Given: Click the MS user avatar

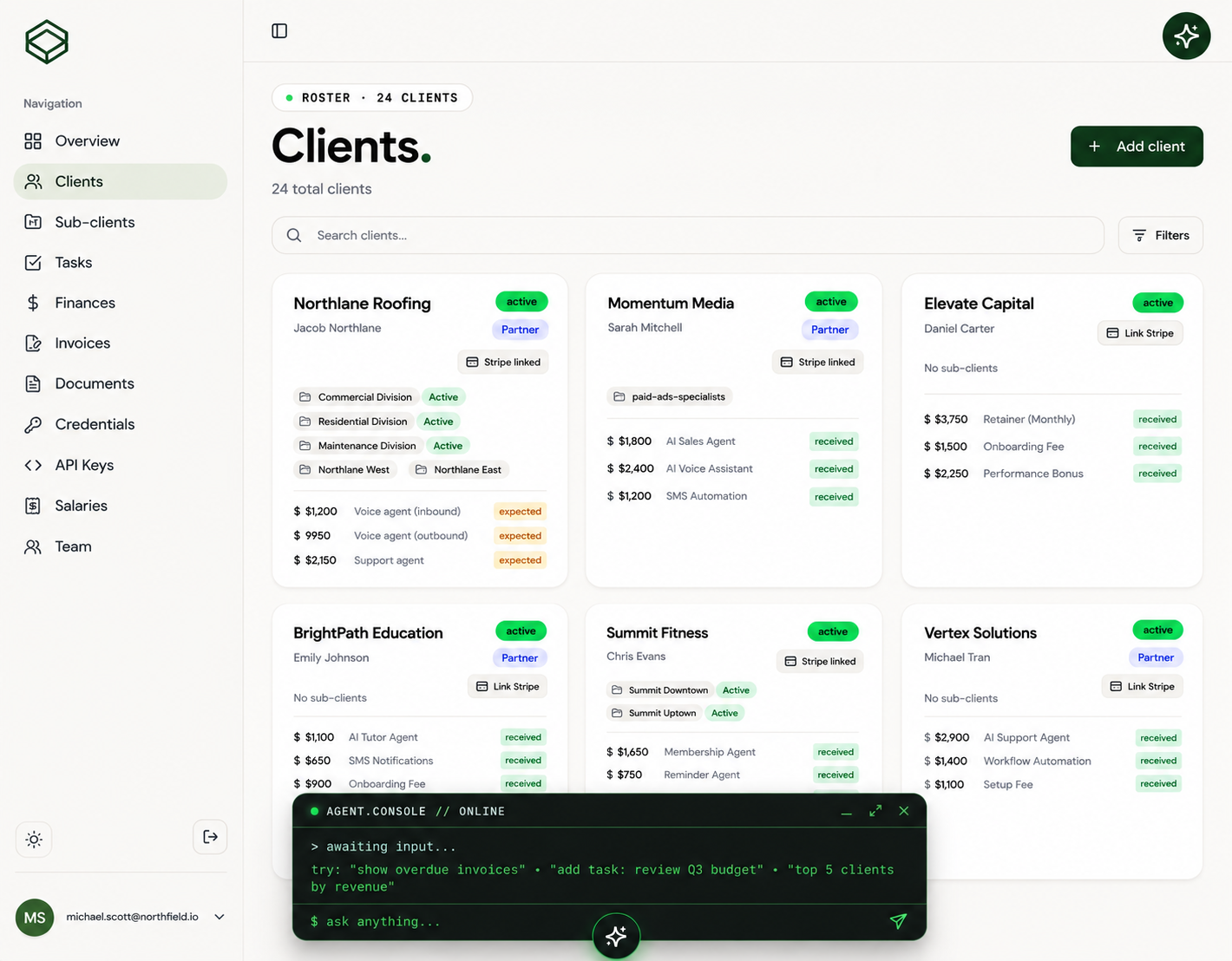Looking at the screenshot, I should (x=35, y=918).
